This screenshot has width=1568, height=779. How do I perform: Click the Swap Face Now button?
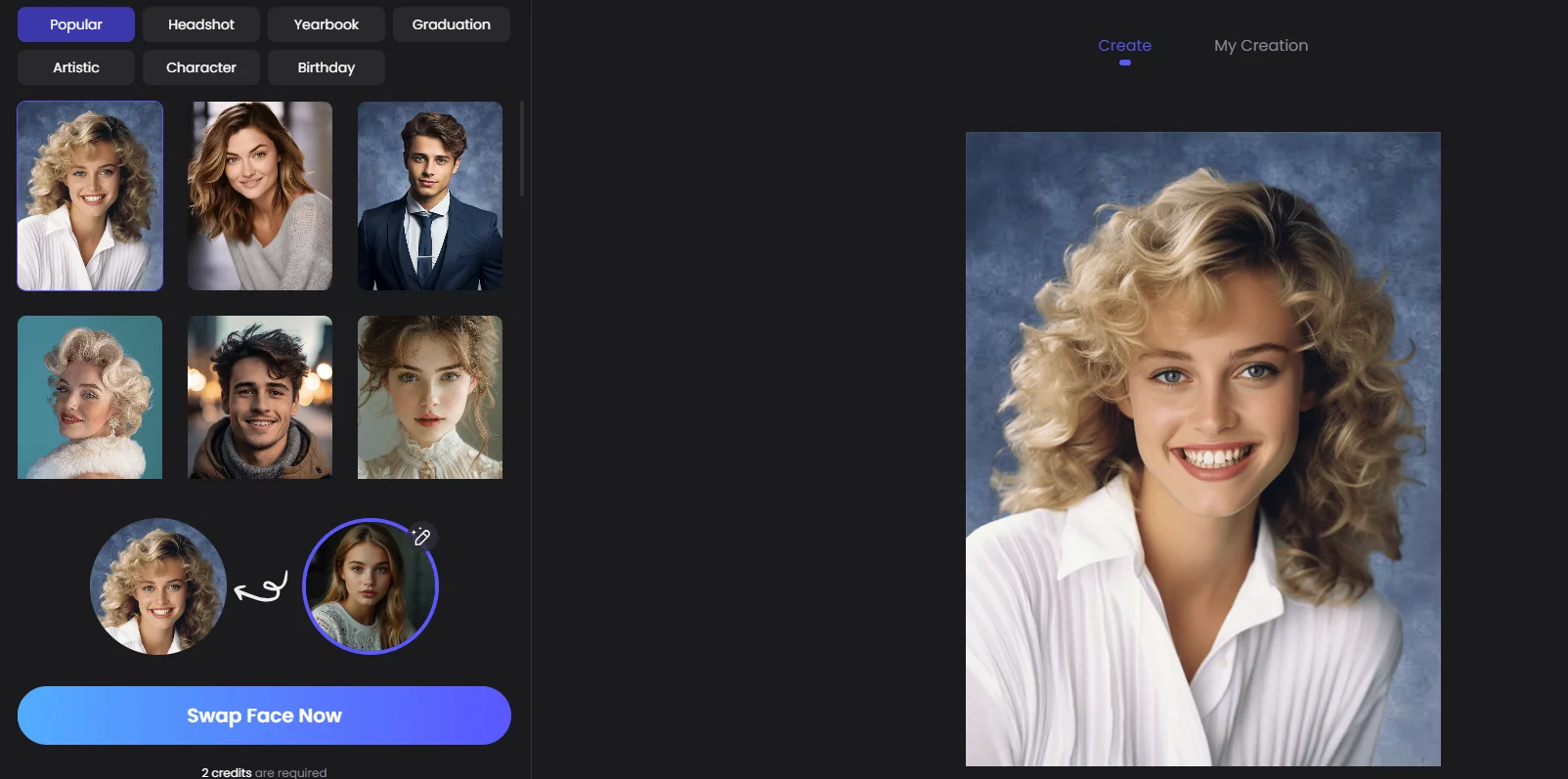coord(264,715)
